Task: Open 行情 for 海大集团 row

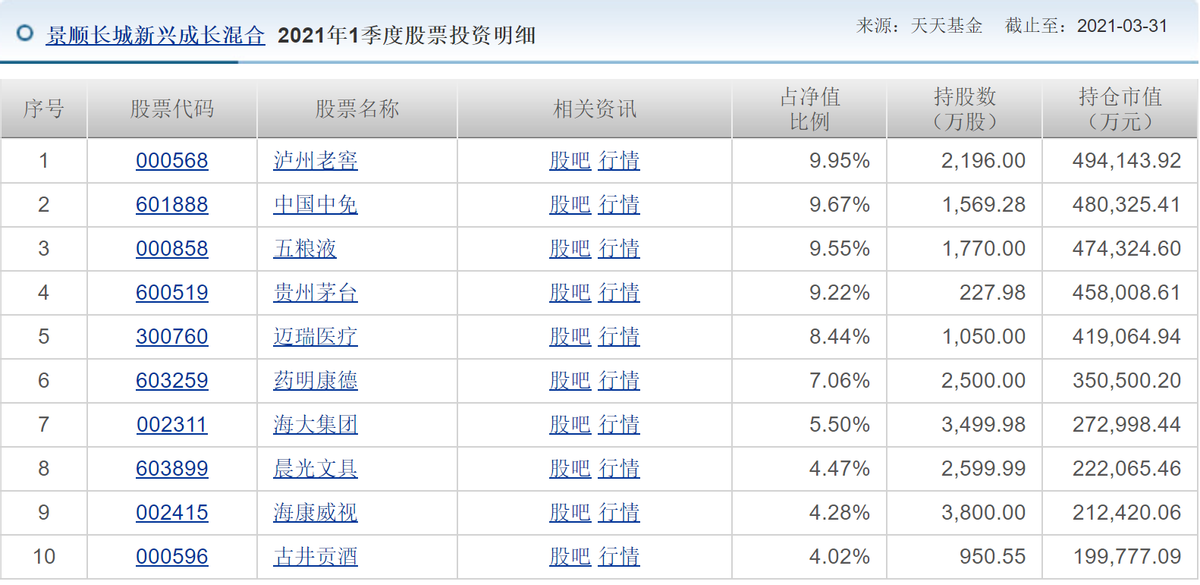Action: (x=620, y=425)
